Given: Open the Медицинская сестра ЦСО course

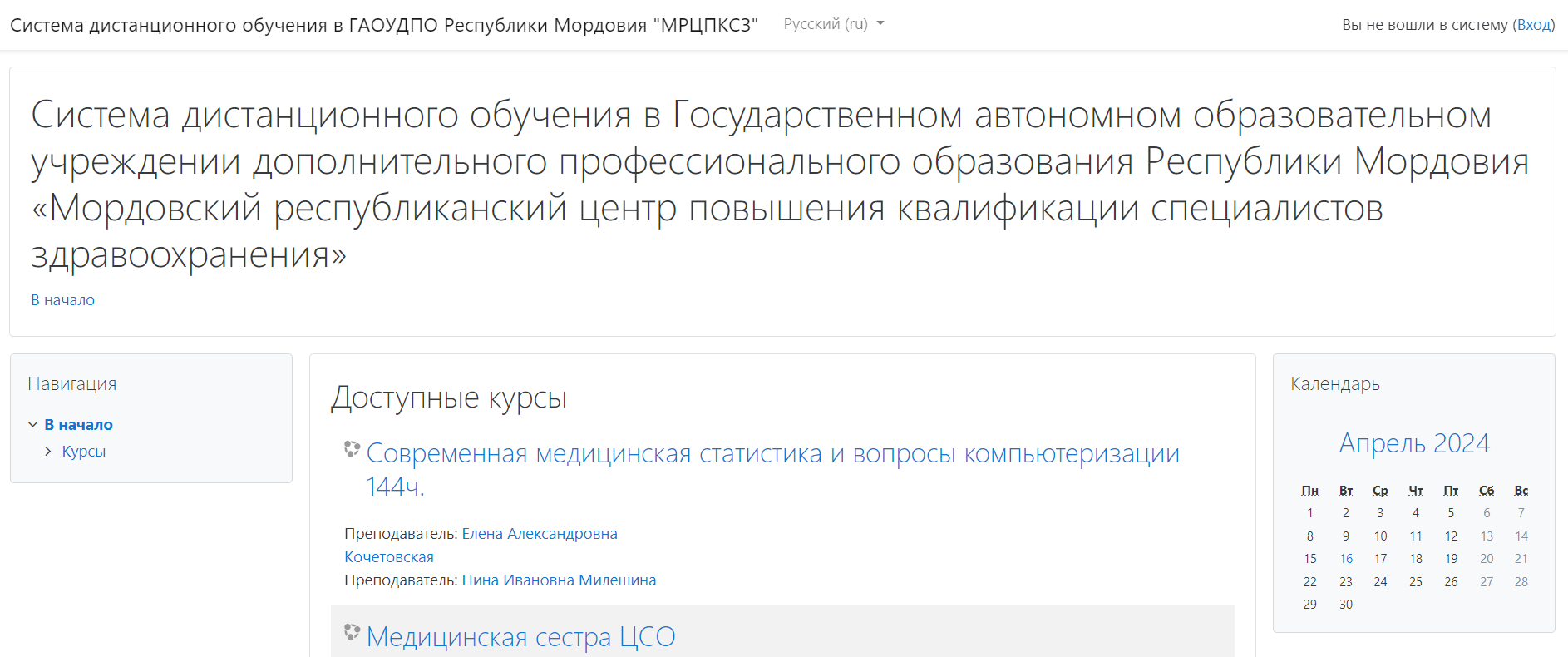Looking at the screenshot, I should (x=520, y=637).
